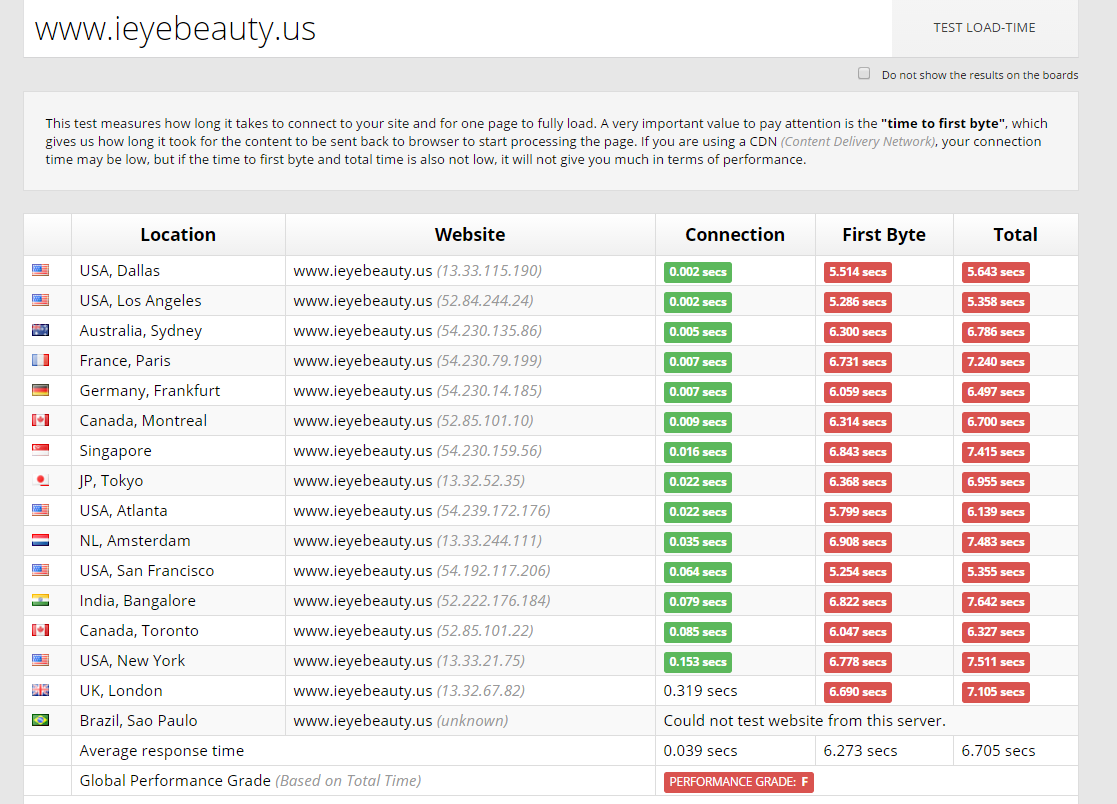Click the Germany flag icon for Frankfurt
Viewport: 1117px width, 804px height.
40,391
